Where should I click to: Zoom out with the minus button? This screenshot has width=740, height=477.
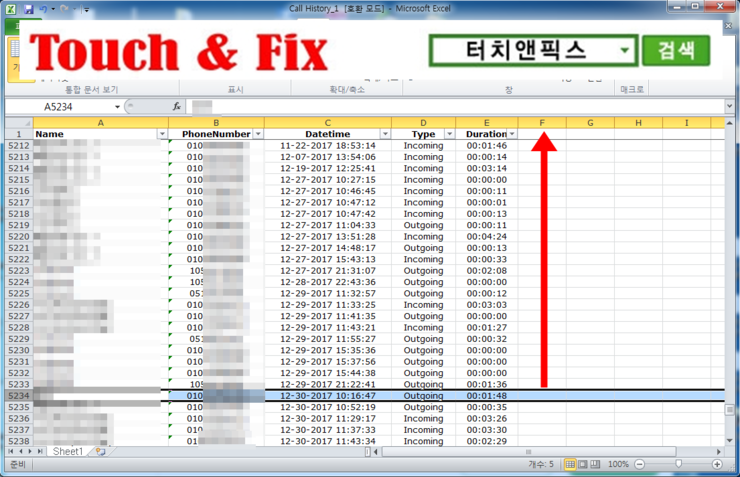pyautogui.click(x=639, y=465)
